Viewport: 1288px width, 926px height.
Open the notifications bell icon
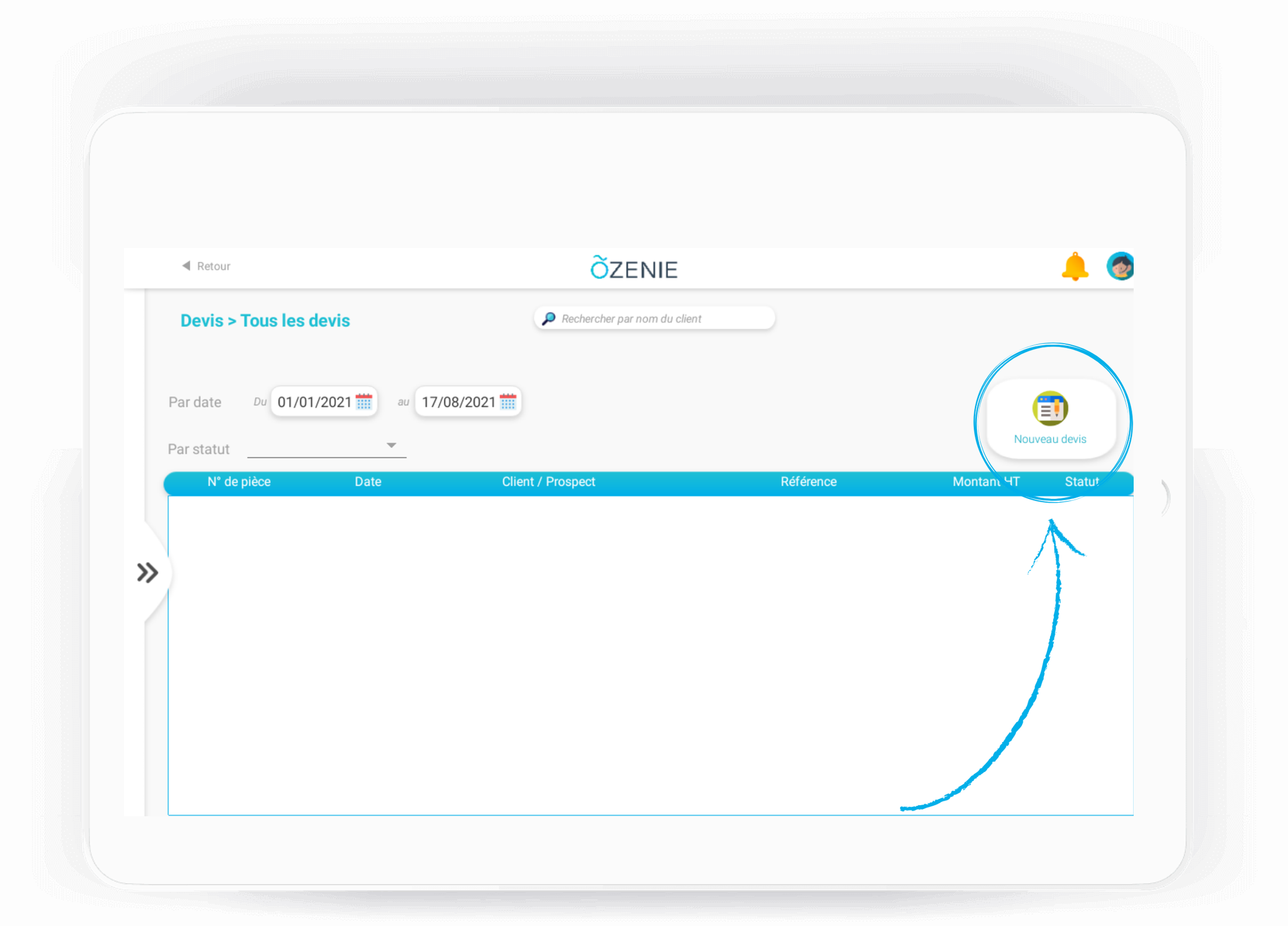[1075, 267]
